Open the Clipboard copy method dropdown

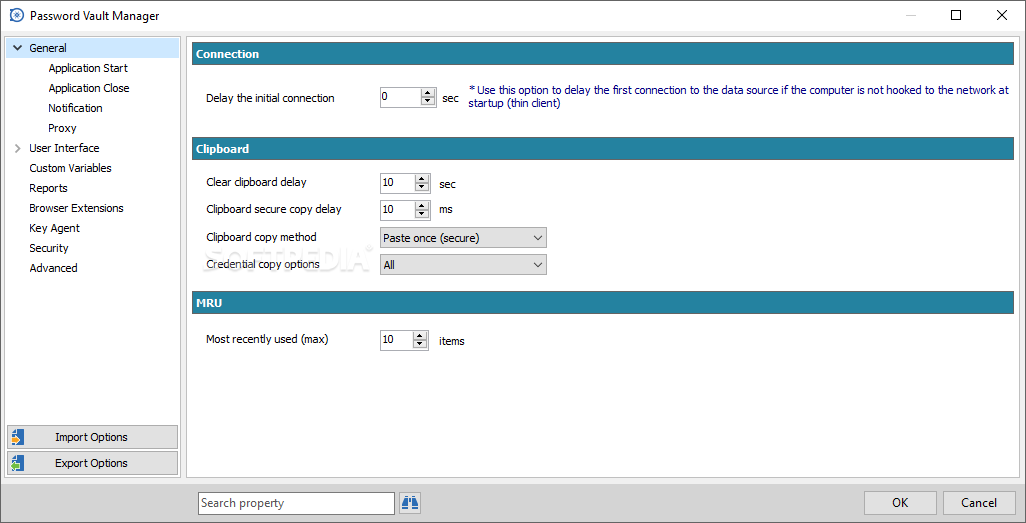[x=463, y=238]
